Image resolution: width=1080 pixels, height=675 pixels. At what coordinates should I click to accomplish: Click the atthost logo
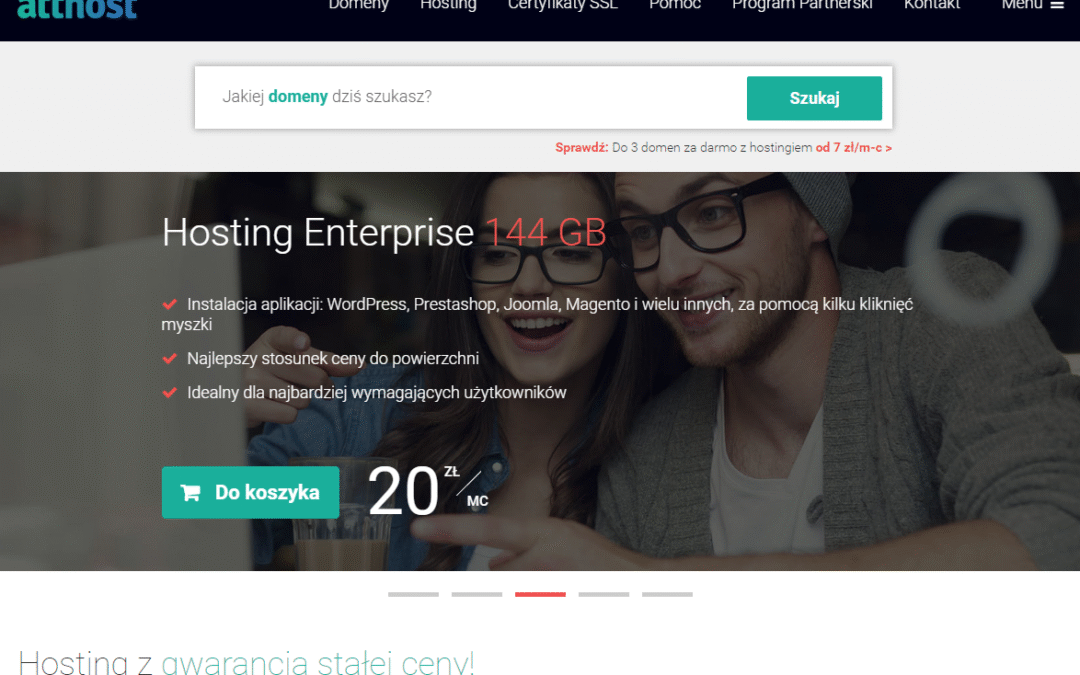(77, 9)
